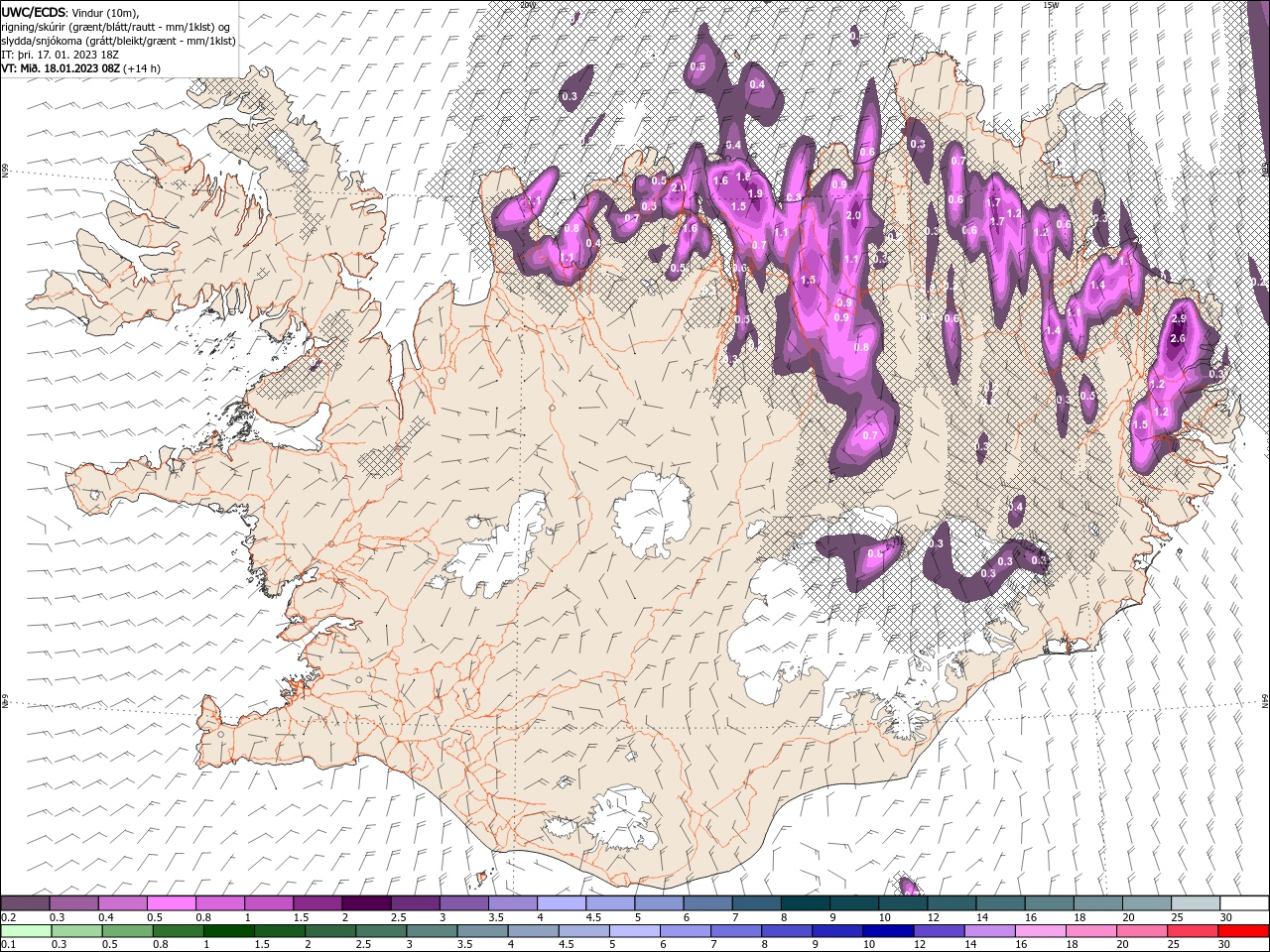Select the bright pink snow swatch labeled 0.5

(171, 903)
